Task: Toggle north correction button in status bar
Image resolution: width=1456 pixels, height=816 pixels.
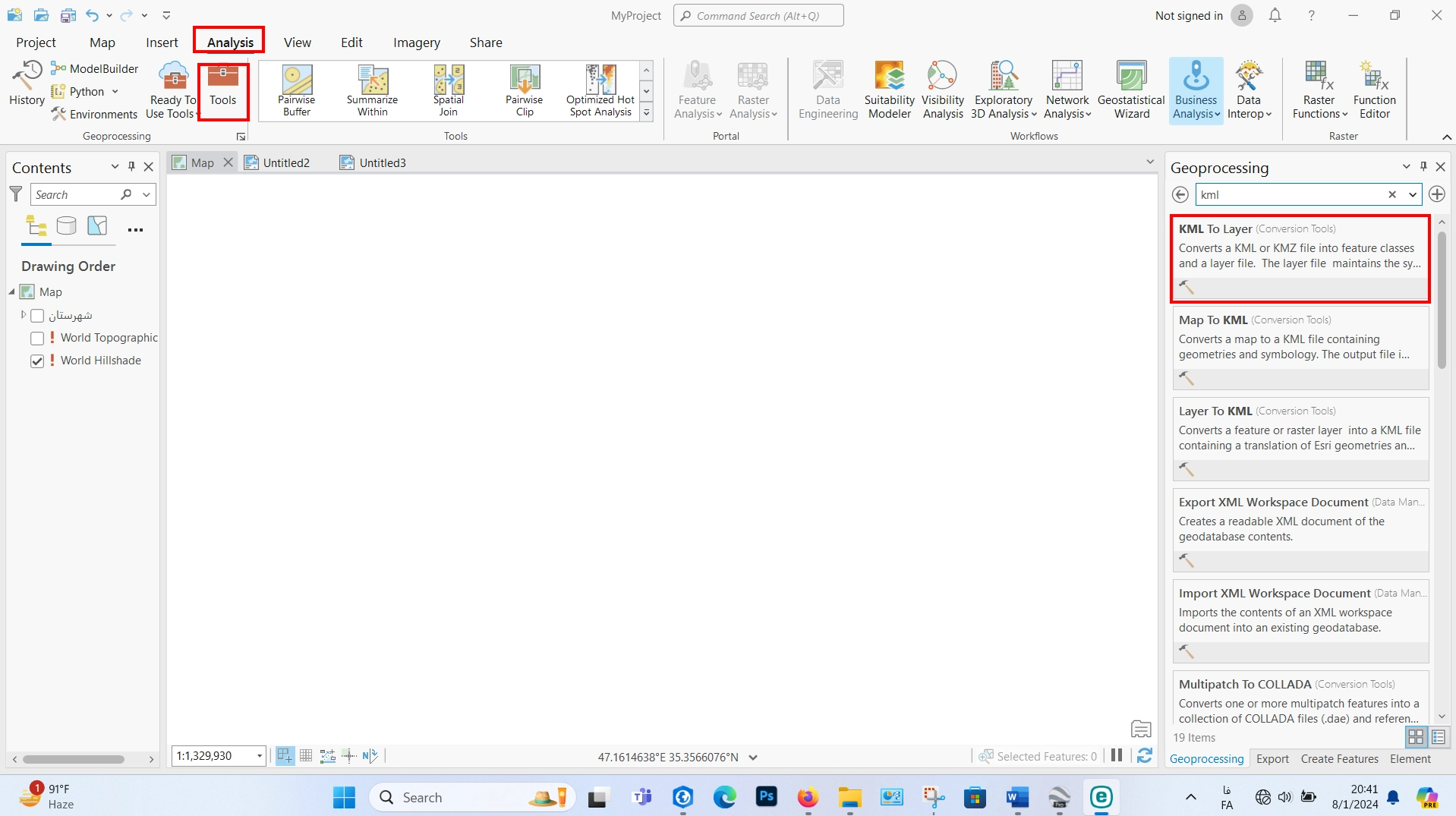Action: (370, 756)
